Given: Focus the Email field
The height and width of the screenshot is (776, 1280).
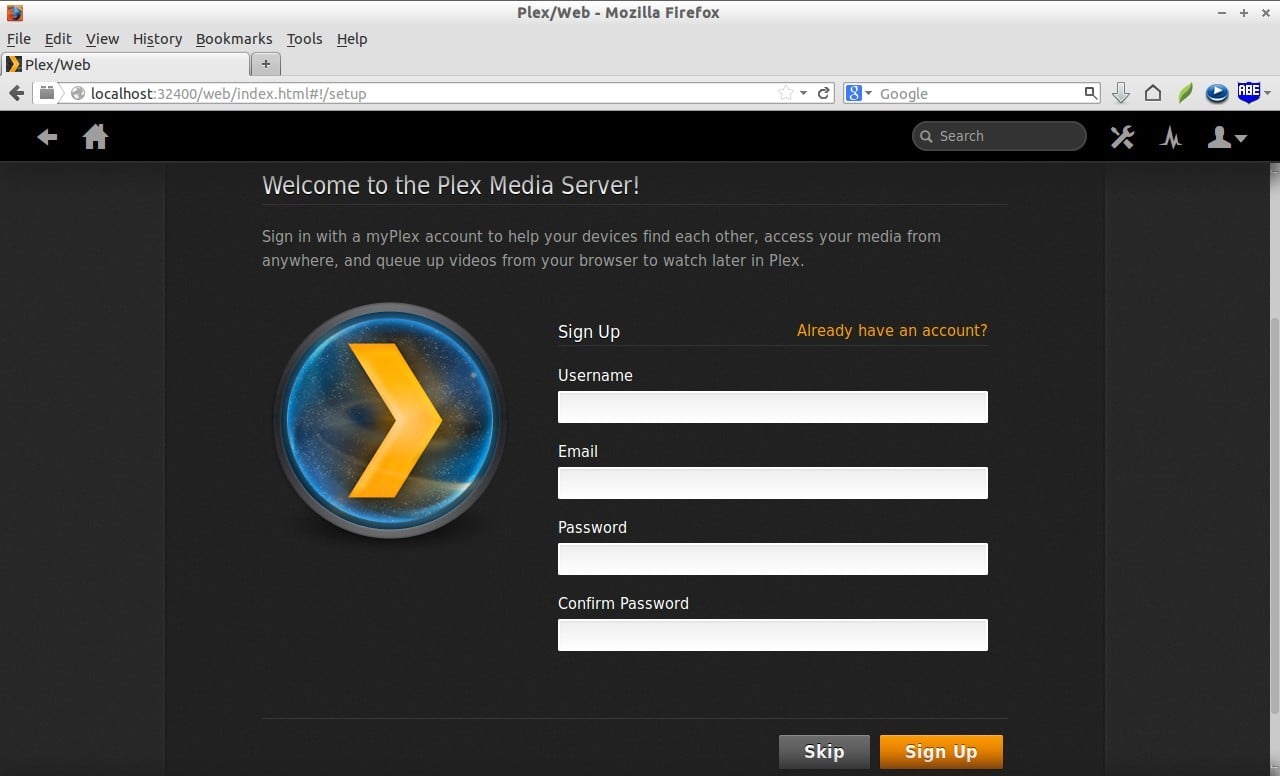Looking at the screenshot, I should click(x=773, y=483).
